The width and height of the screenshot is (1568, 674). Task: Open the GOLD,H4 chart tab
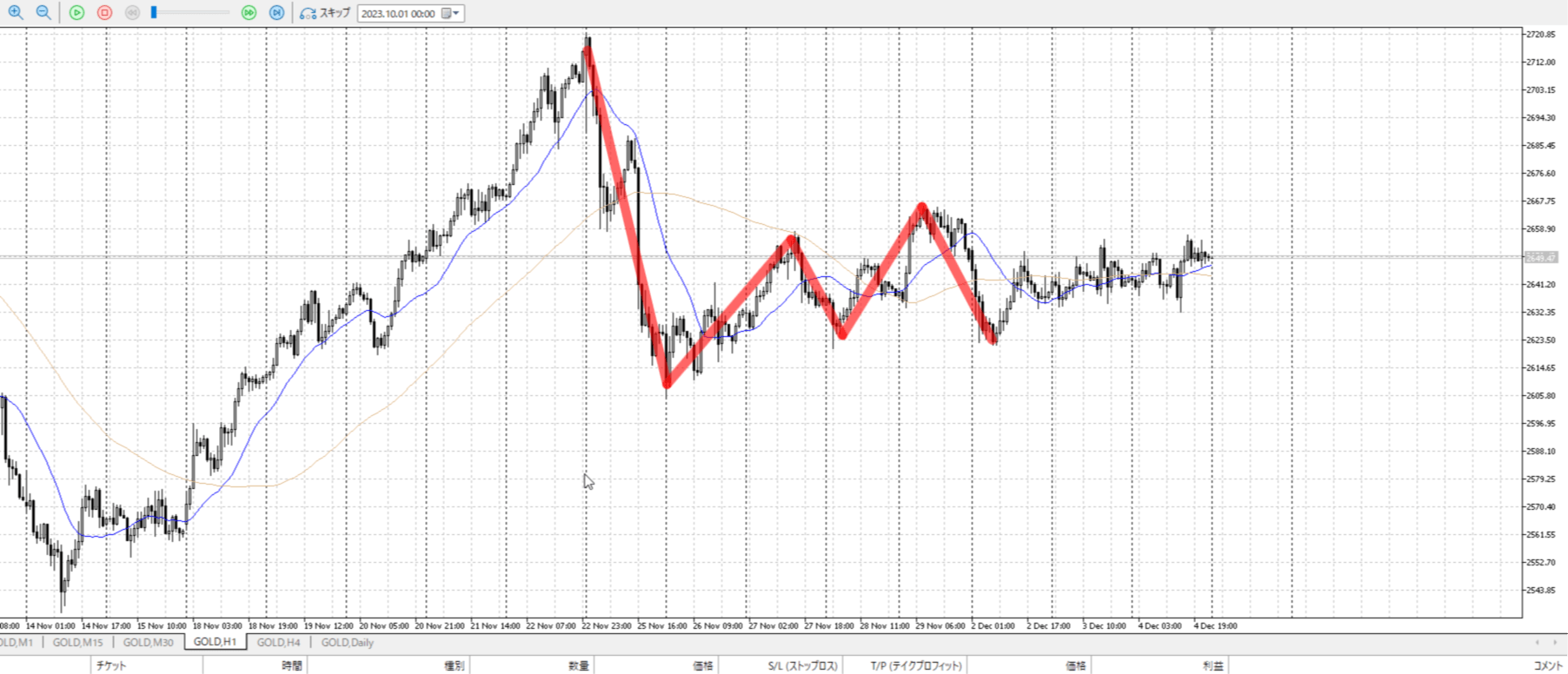pos(278,643)
